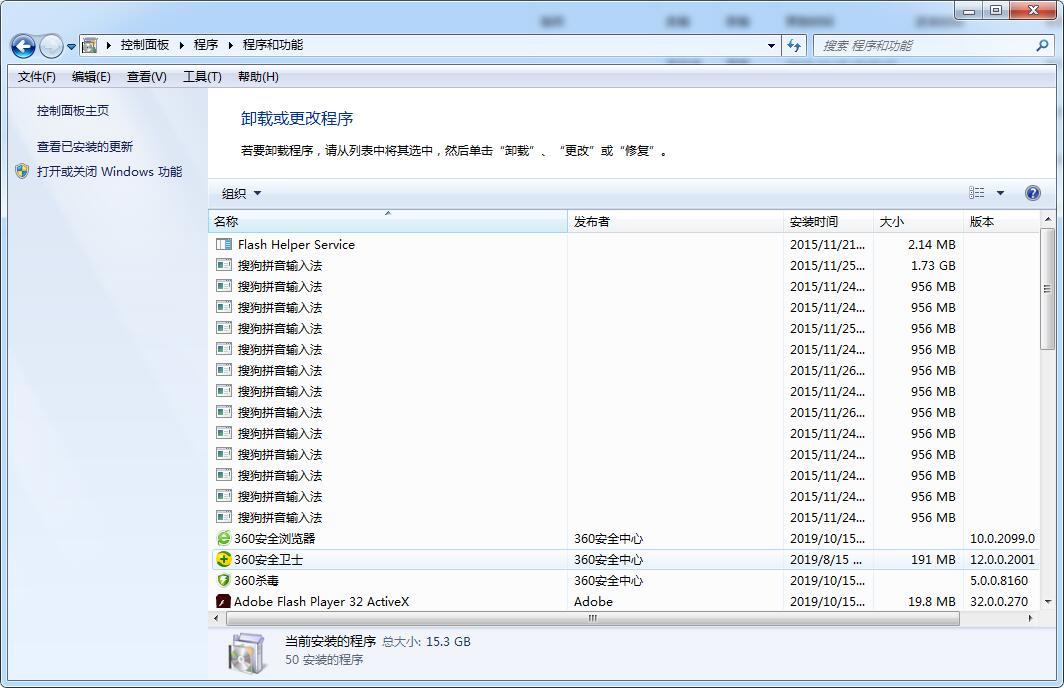The height and width of the screenshot is (688, 1064).
Task: Open 打开或关闭 Windows 功能 link
Action: click(x=109, y=172)
